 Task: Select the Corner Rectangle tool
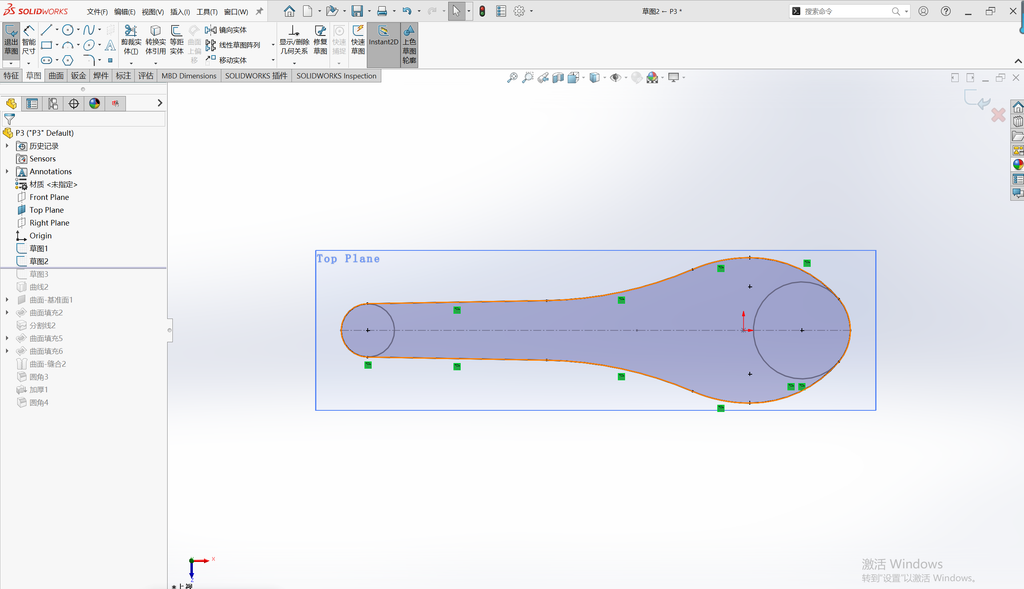click(x=46, y=45)
